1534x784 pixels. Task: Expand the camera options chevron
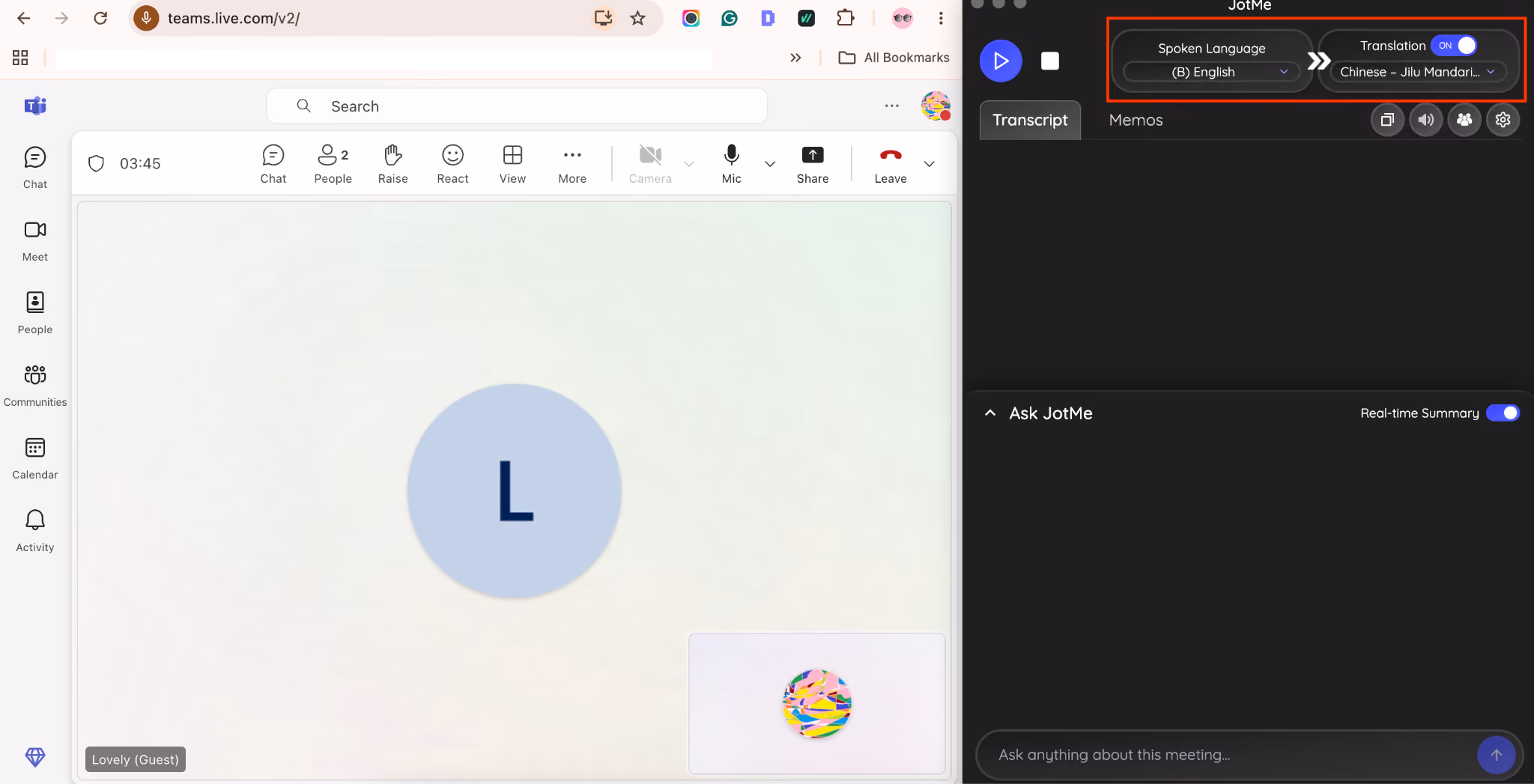point(689,164)
